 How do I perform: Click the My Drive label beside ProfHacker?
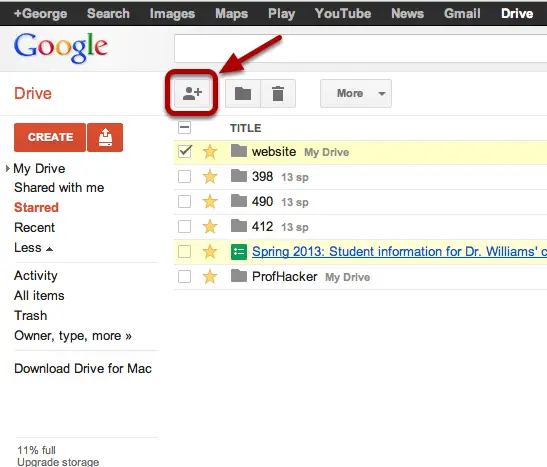(347, 277)
